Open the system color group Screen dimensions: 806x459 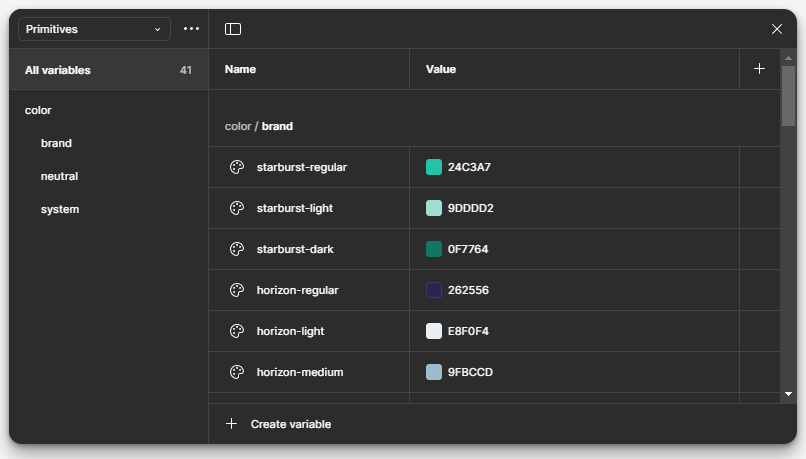[60, 209]
